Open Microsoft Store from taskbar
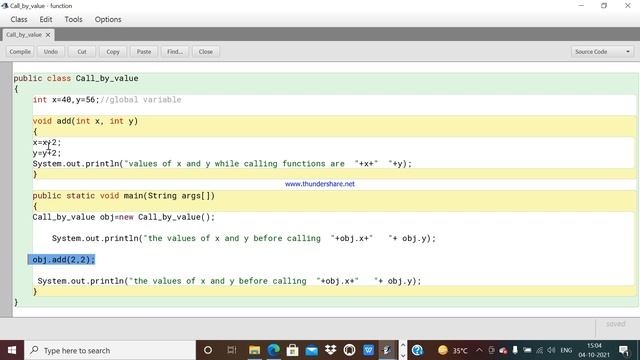640x360 pixels. 292,350
